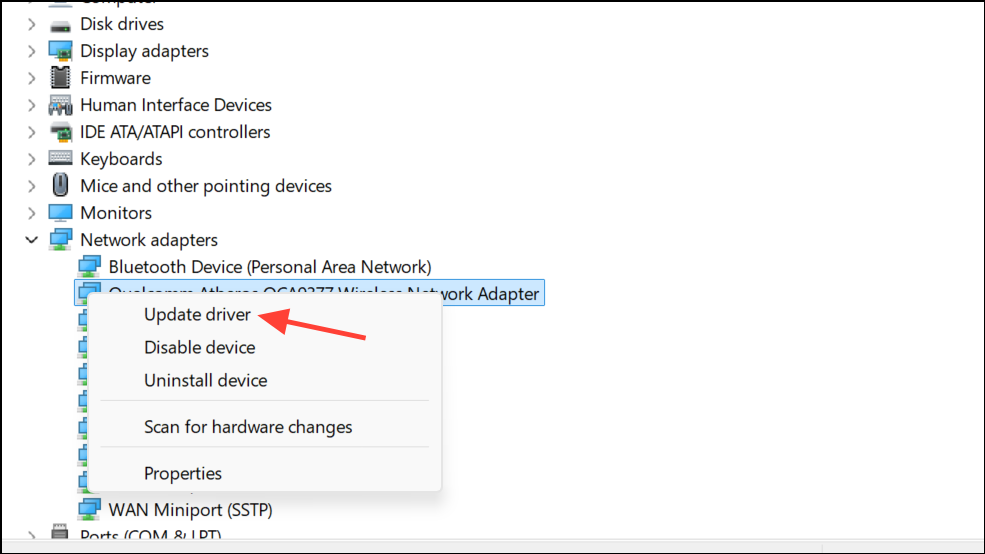Image resolution: width=985 pixels, height=554 pixels.
Task: Select WAN Miniport (SSTP) adapter
Action: [190, 510]
